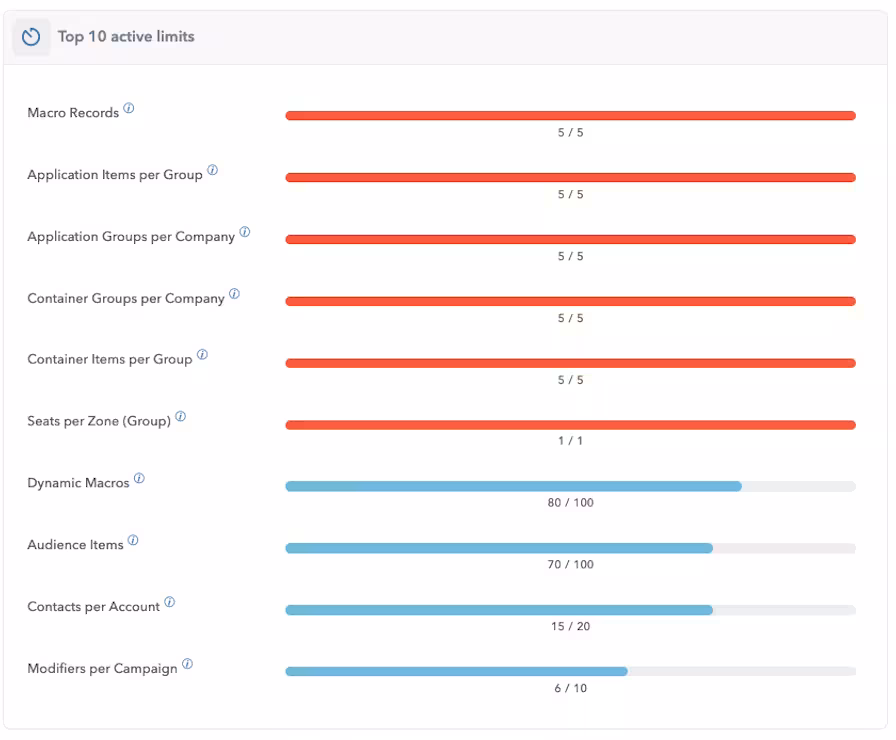
Task: Click info icon beside Container Groups per Company
Action: click(234, 295)
